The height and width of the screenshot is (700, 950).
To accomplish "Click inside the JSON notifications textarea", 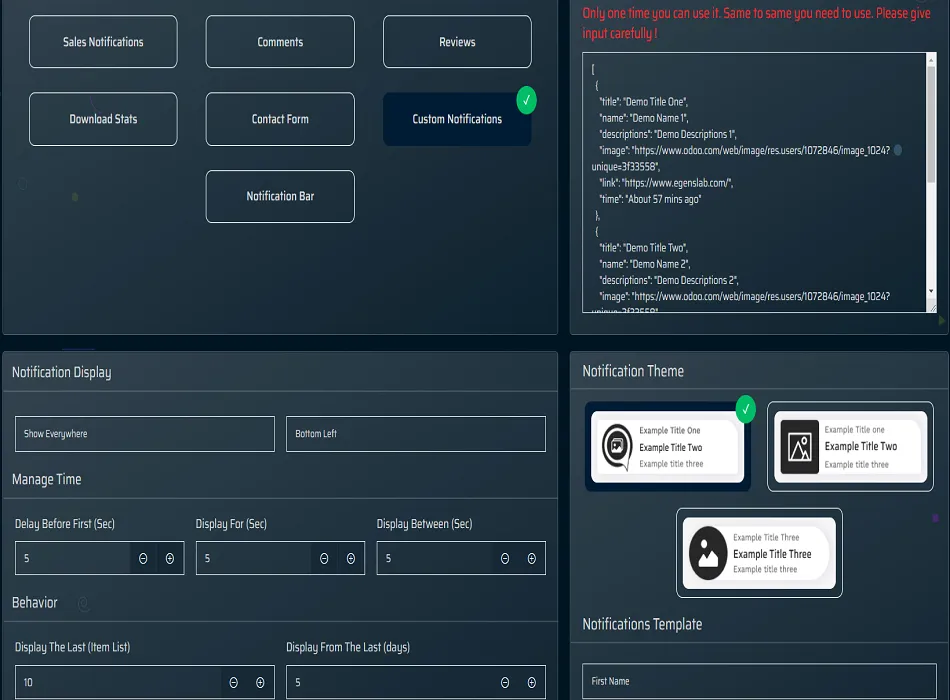I will 754,182.
